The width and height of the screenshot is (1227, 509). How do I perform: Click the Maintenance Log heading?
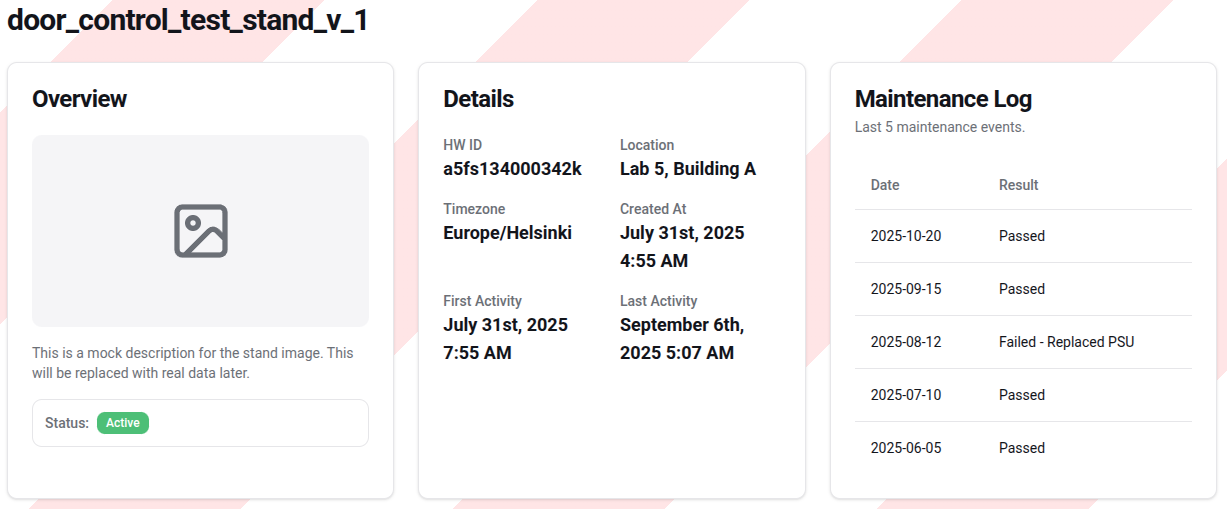tap(943, 99)
